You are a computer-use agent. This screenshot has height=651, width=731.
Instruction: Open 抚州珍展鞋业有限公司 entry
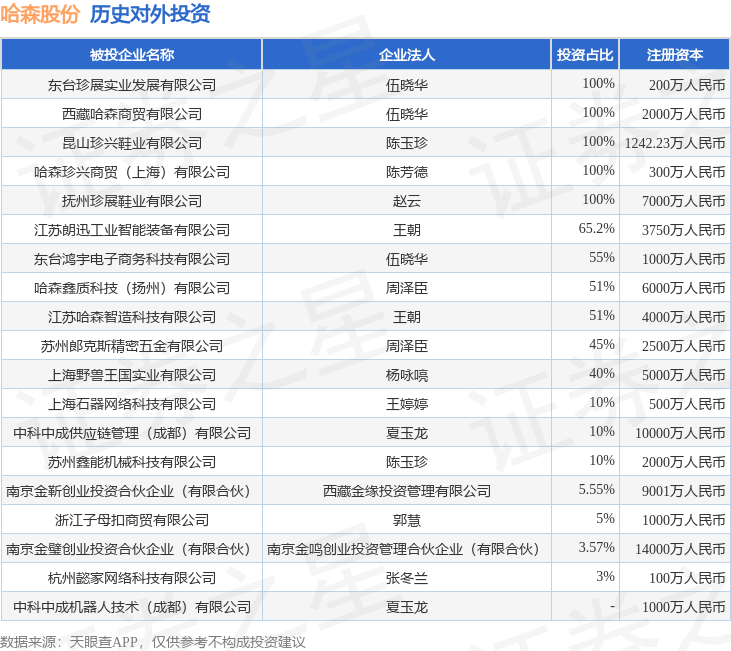(132, 201)
